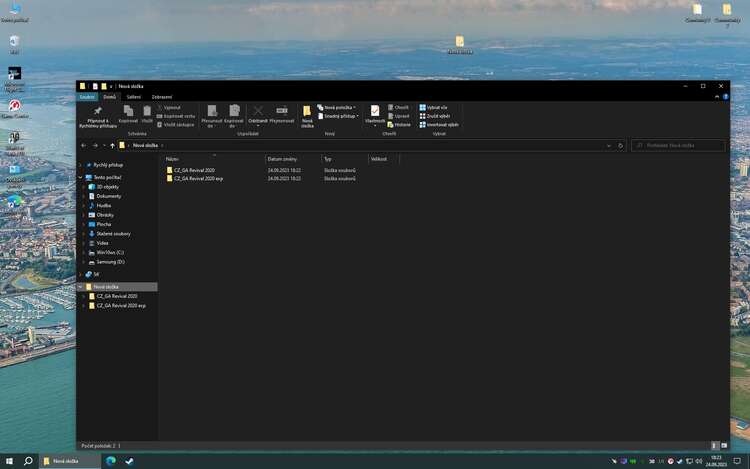The image size is (750, 469).
Task: Click Kopírovat do ribbon button
Action: (234, 117)
